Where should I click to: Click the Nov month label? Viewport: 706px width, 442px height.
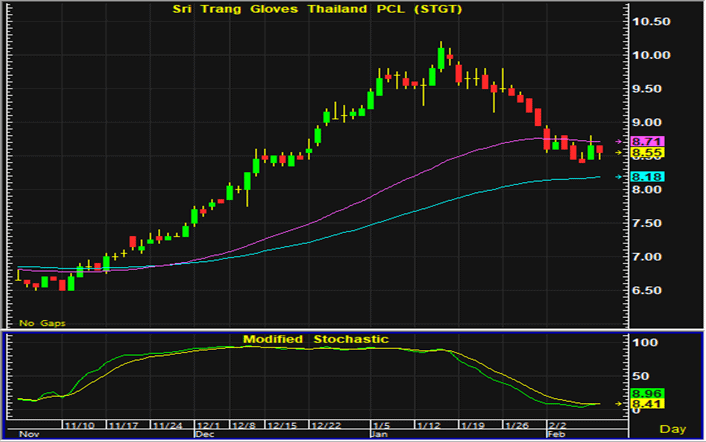[x=27, y=435]
